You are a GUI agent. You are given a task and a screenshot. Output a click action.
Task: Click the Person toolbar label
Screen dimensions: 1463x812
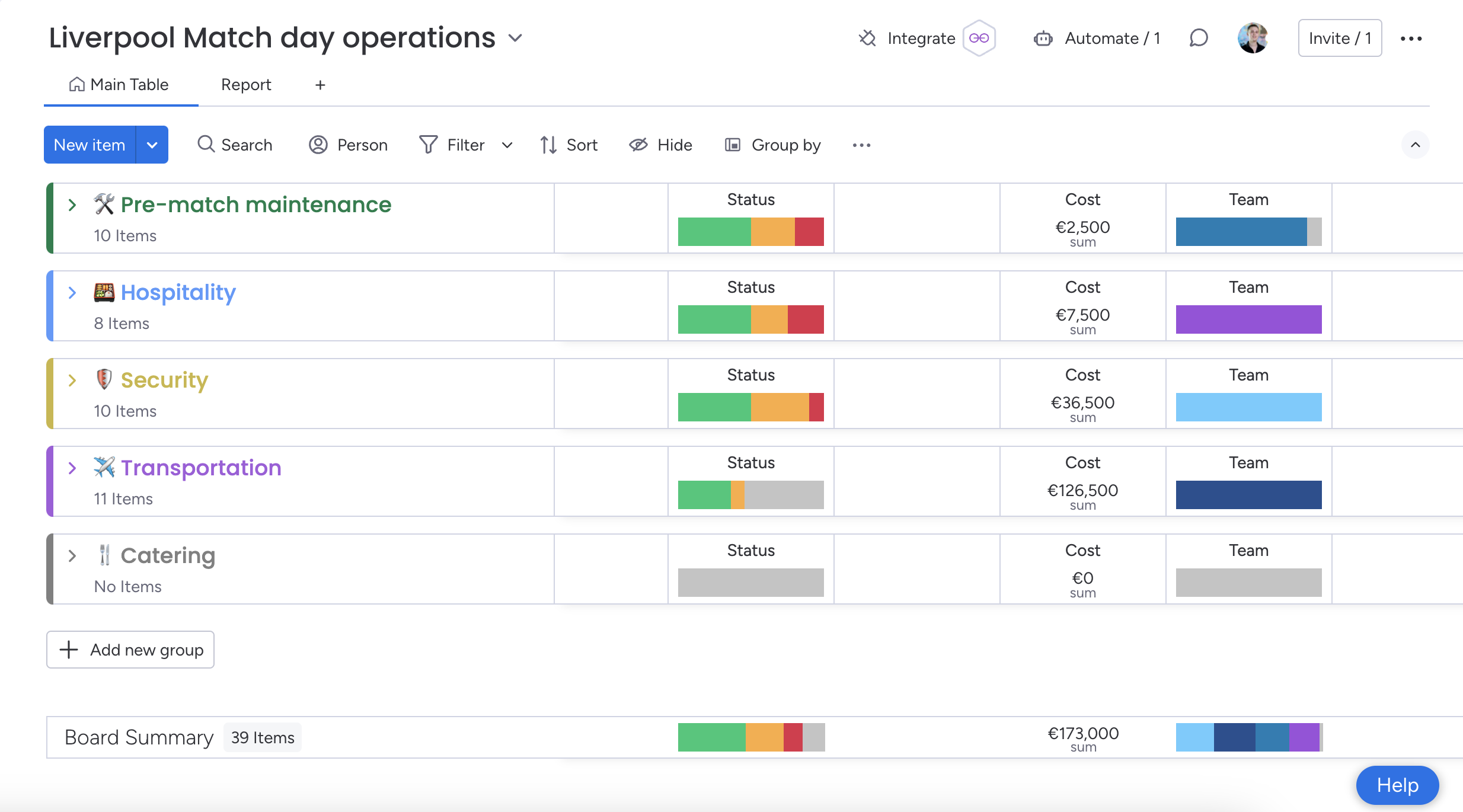click(x=362, y=145)
